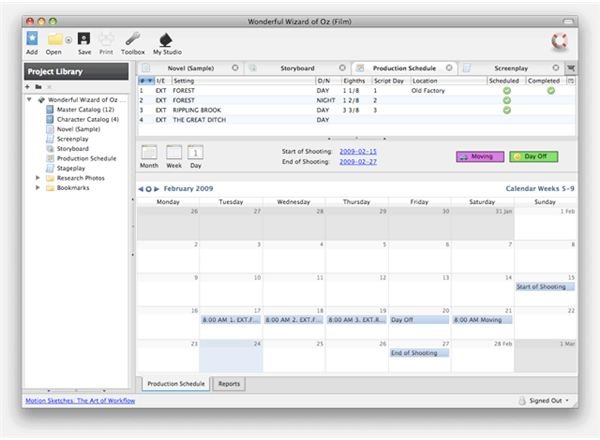Close the Storyboard tab circle

click(x=342, y=68)
